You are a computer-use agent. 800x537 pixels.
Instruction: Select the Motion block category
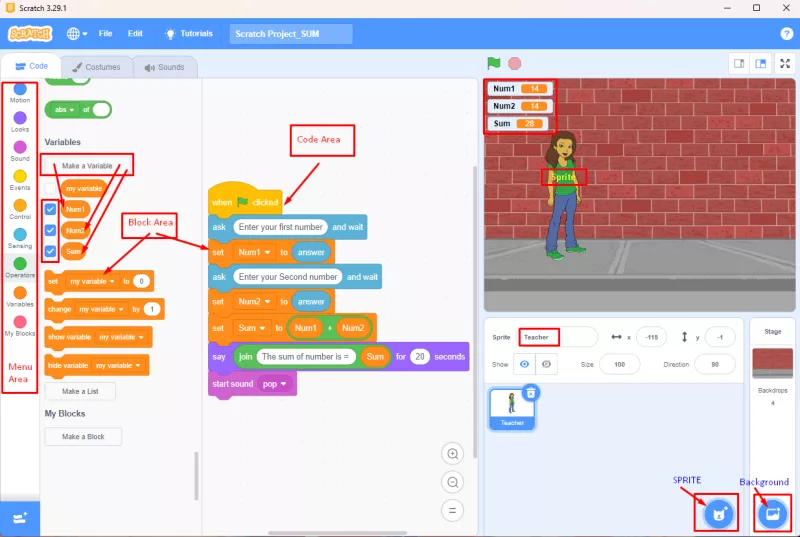tap(20, 93)
